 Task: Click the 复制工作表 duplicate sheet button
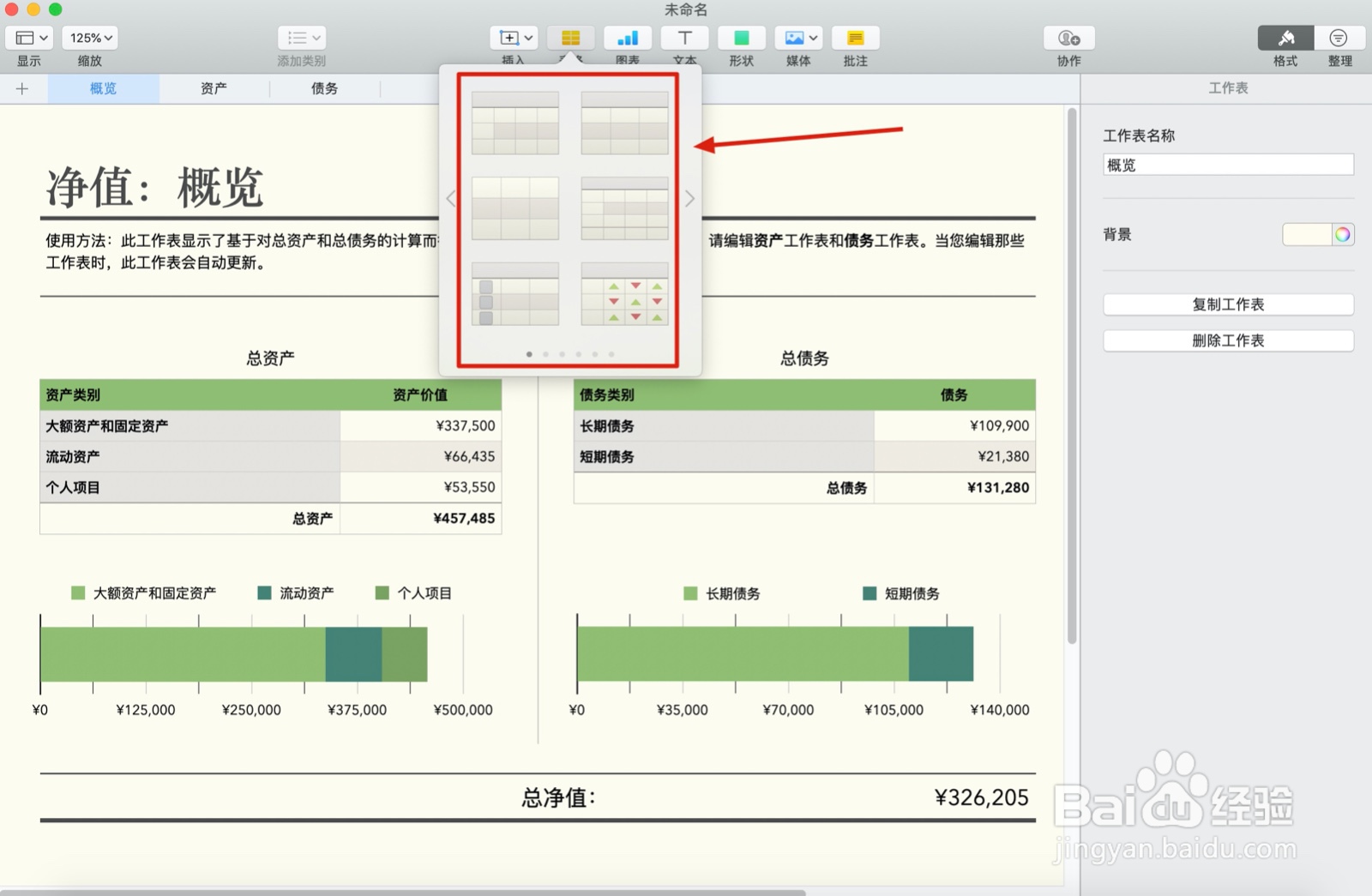[1228, 304]
